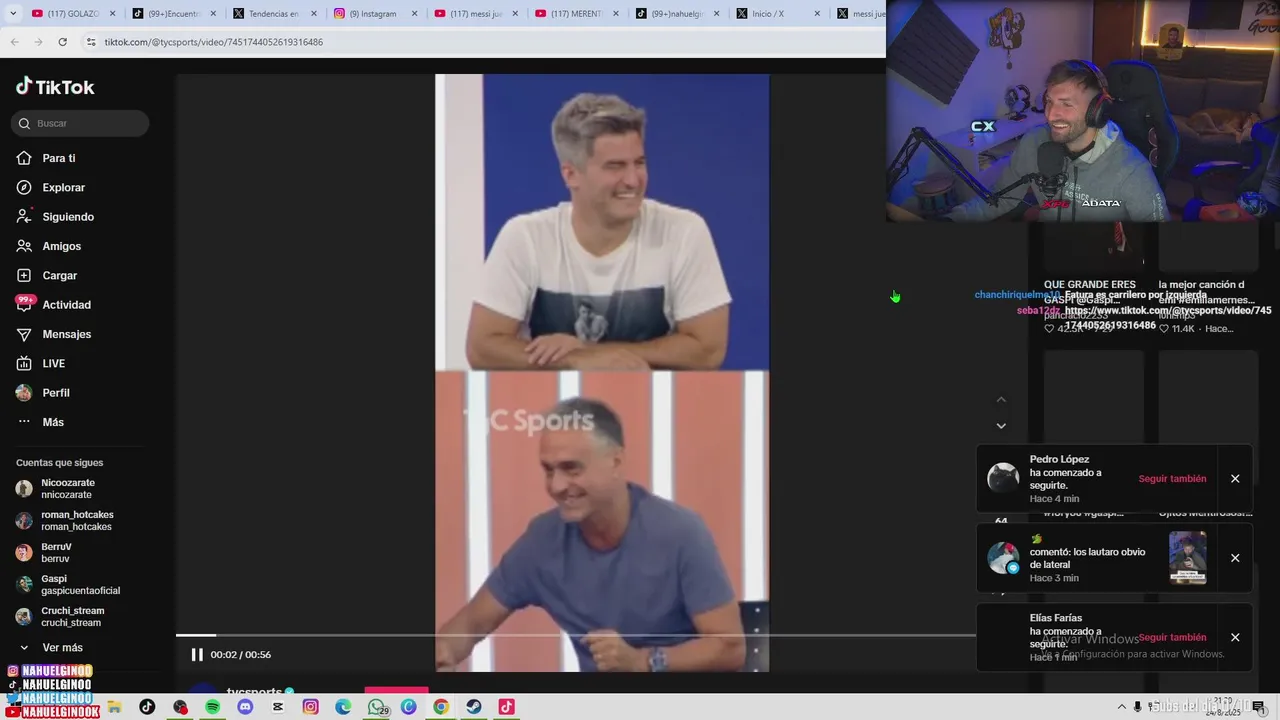The width and height of the screenshot is (1280, 720).
Task: Go to the next video arrow
Action: coord(1001,426)
